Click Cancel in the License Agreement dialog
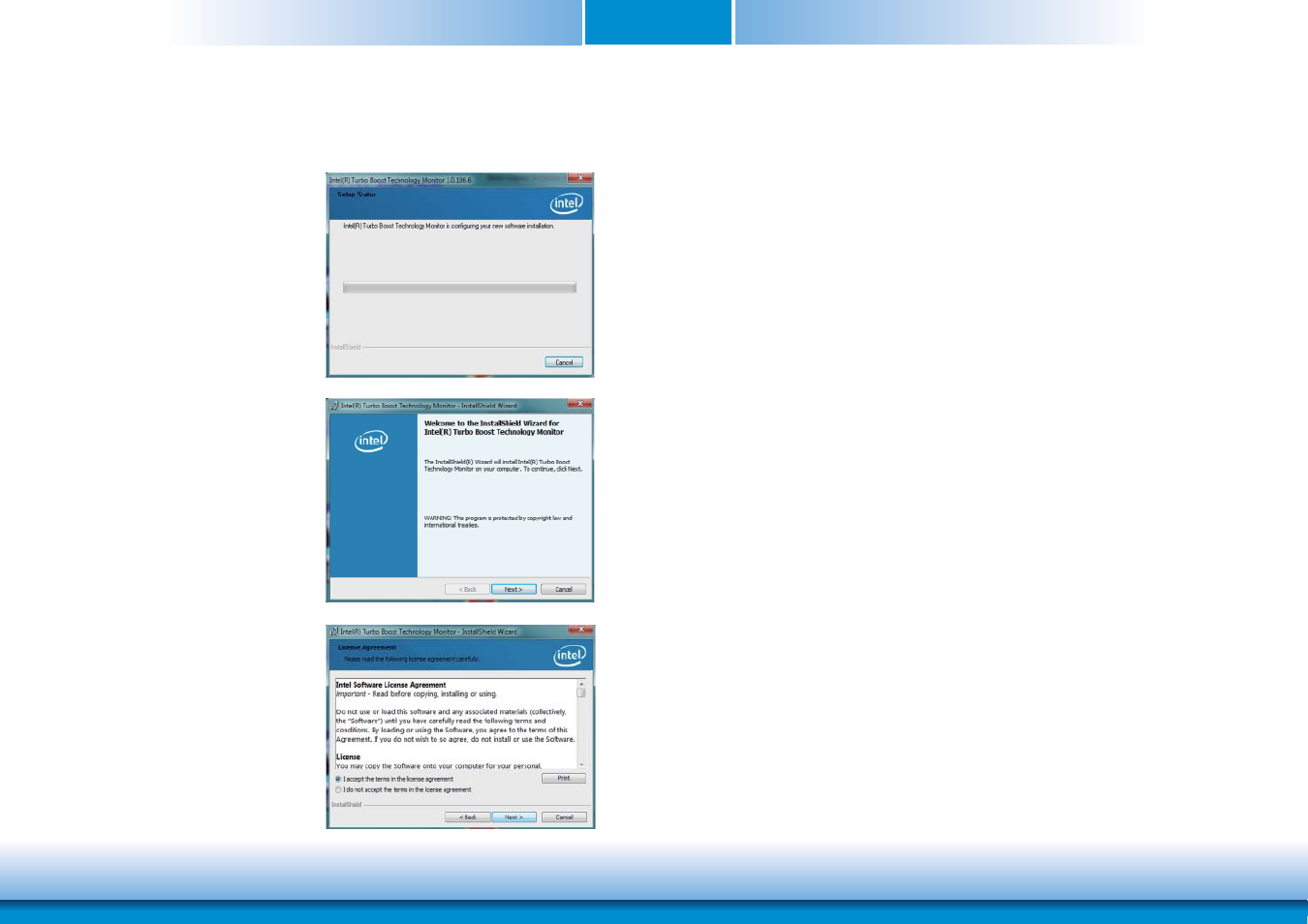This screenshot has height=924, width=1308. pos(564,817)
